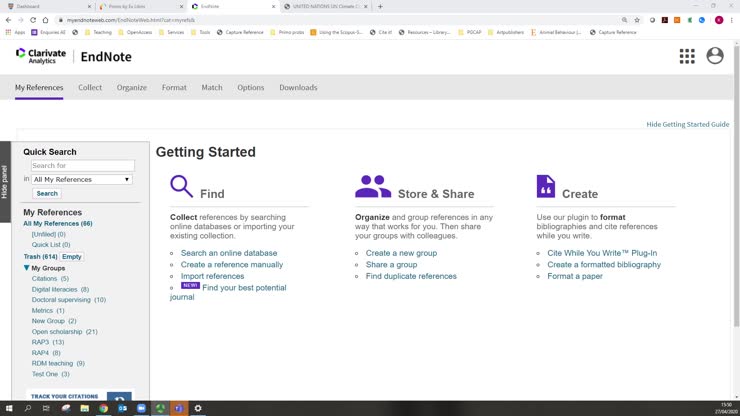
Task: Open Zoom from the taskbar
Action: [x=141, y=408]
